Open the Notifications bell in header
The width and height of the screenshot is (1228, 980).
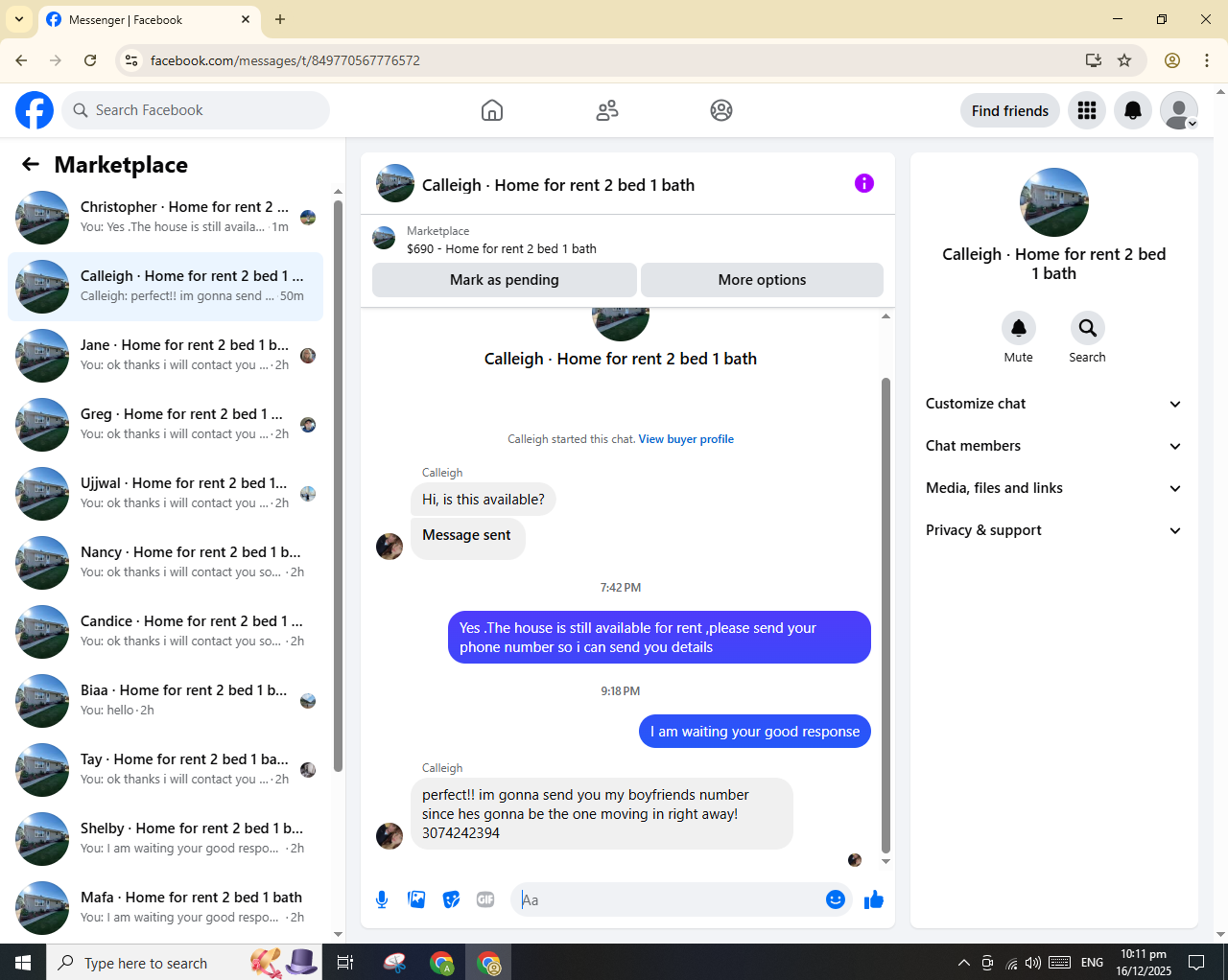(x=1133, y=110)
